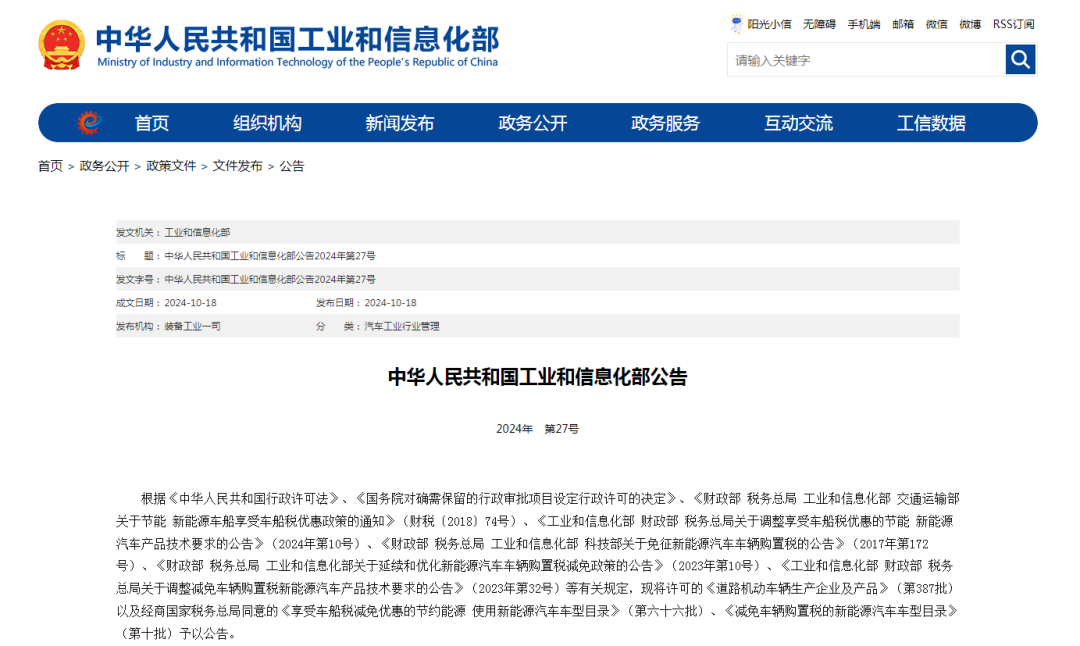Open the 微博 link in header

(x=970, y=24)
